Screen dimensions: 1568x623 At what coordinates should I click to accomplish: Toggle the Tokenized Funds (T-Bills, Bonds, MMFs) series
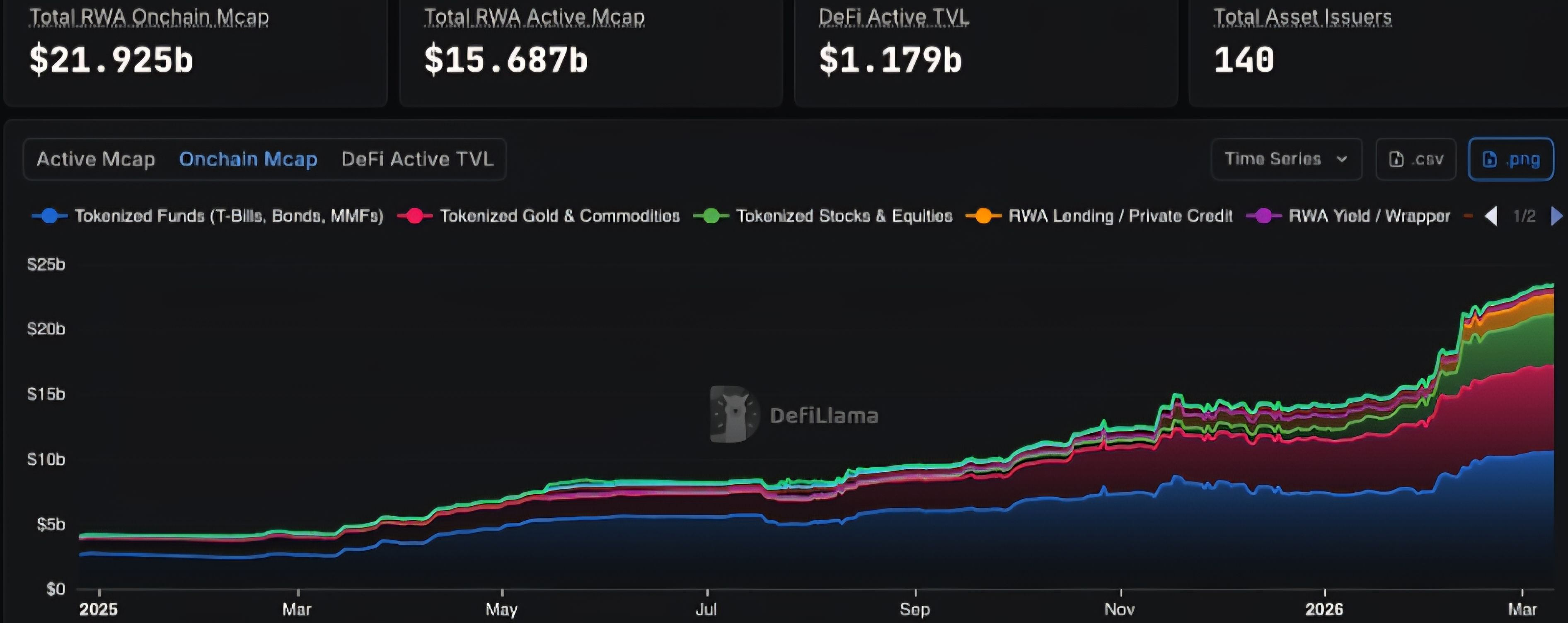pos(229,216)
